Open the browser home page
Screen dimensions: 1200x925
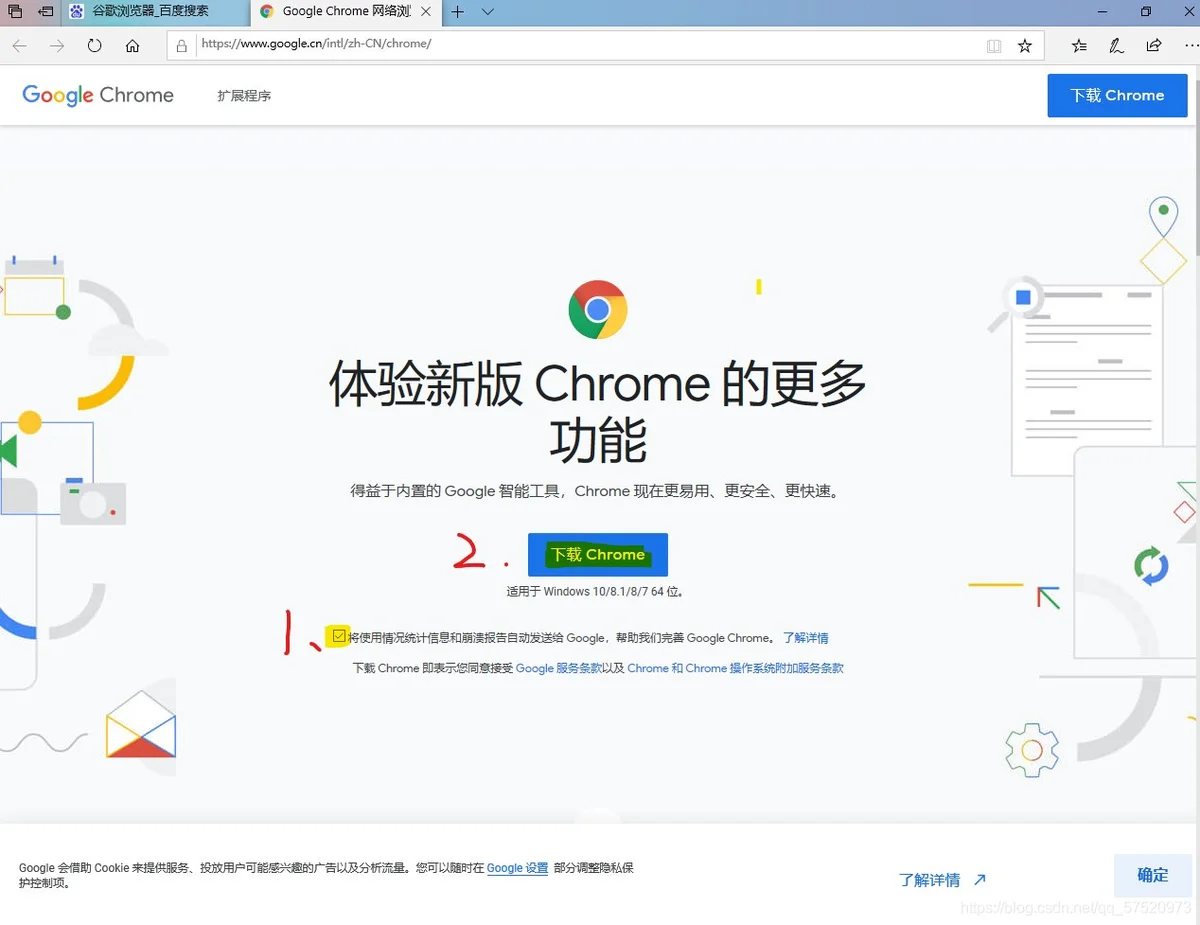point(132,46)
